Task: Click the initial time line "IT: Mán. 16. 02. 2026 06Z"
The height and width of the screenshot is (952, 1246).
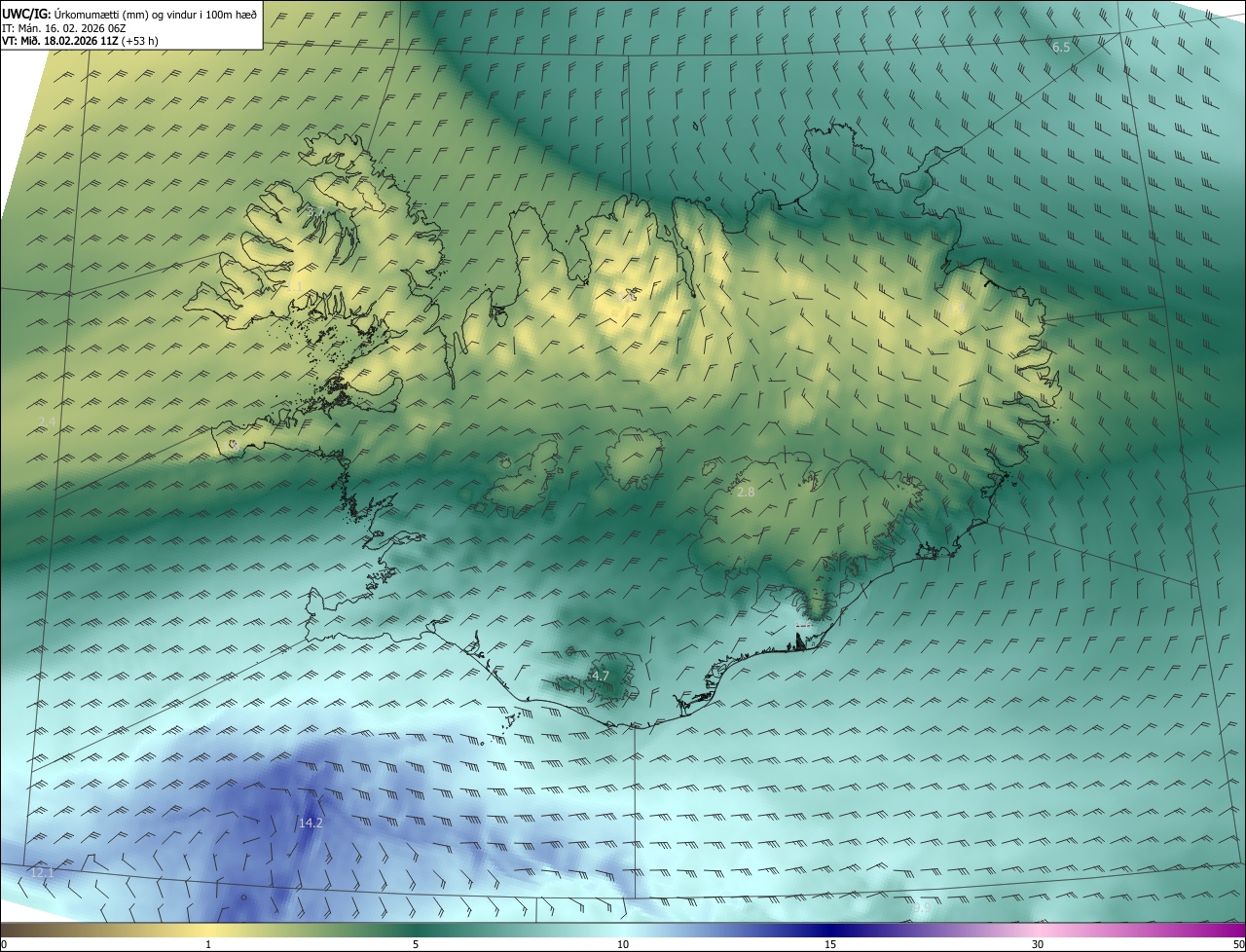Action: tap(66, 28)
